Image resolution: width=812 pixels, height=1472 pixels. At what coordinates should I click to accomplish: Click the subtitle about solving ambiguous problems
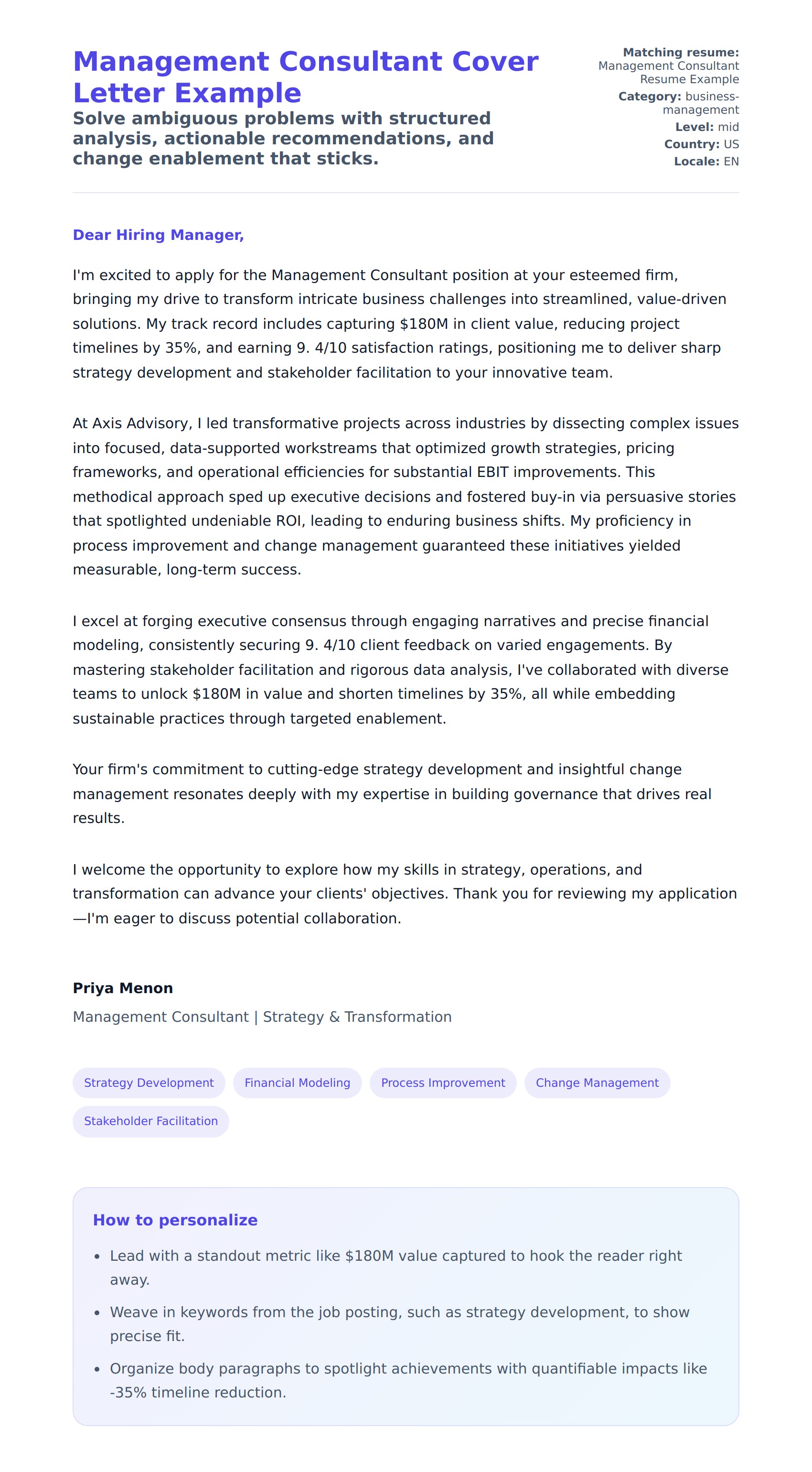283,138
